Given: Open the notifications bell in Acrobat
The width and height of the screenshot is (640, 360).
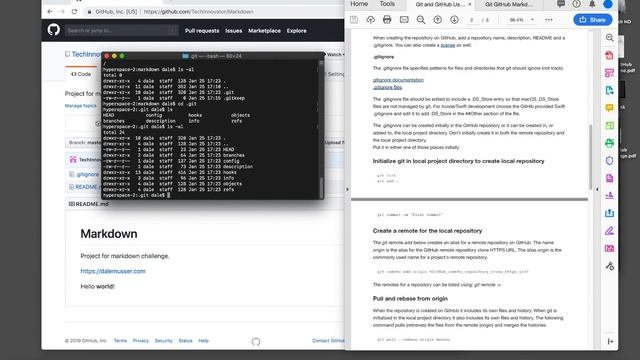Looking at the screenshot, I should pos(592,4).
